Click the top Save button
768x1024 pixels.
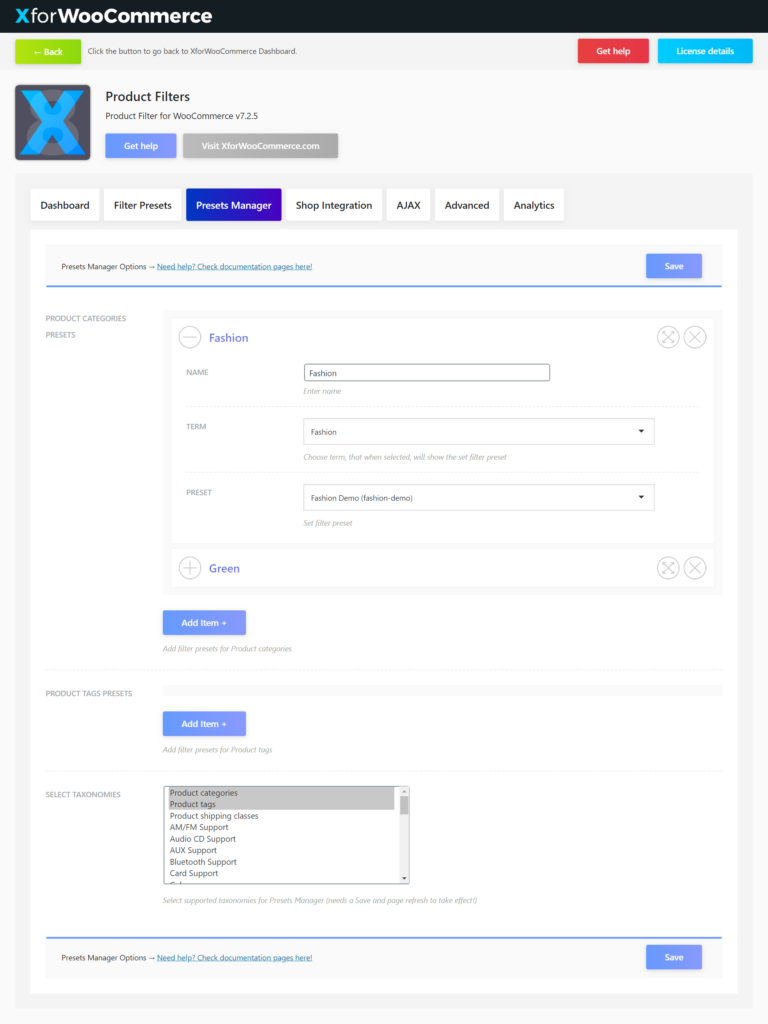coord(674,266)
